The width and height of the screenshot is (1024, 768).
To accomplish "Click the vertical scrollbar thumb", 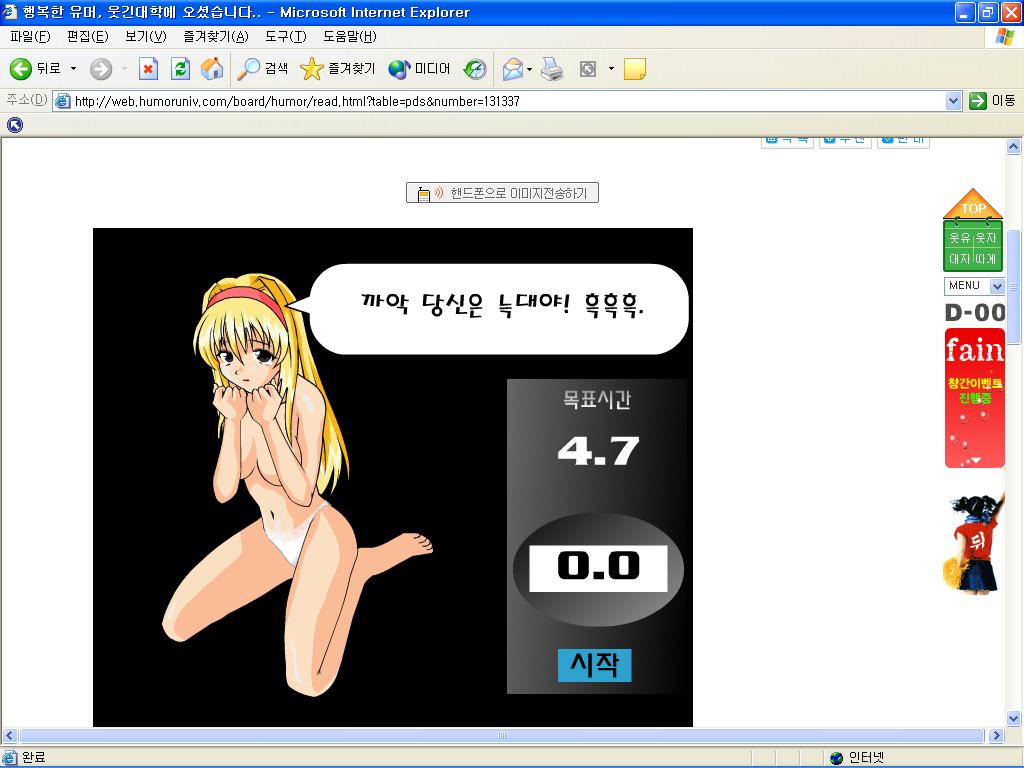I will pos(1014,287).
